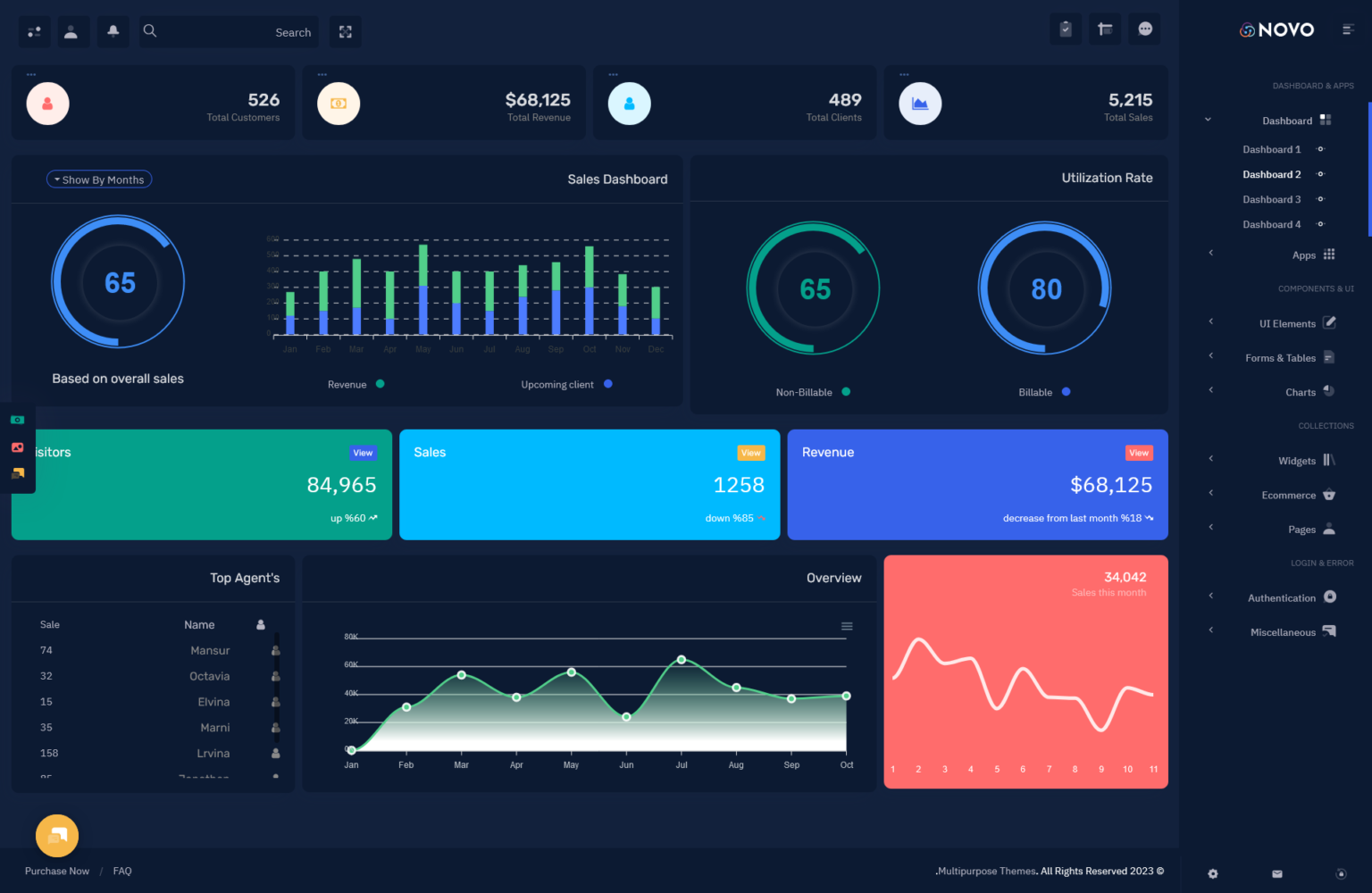Expand the Charts section in the sidebar

coord(1300,391)
